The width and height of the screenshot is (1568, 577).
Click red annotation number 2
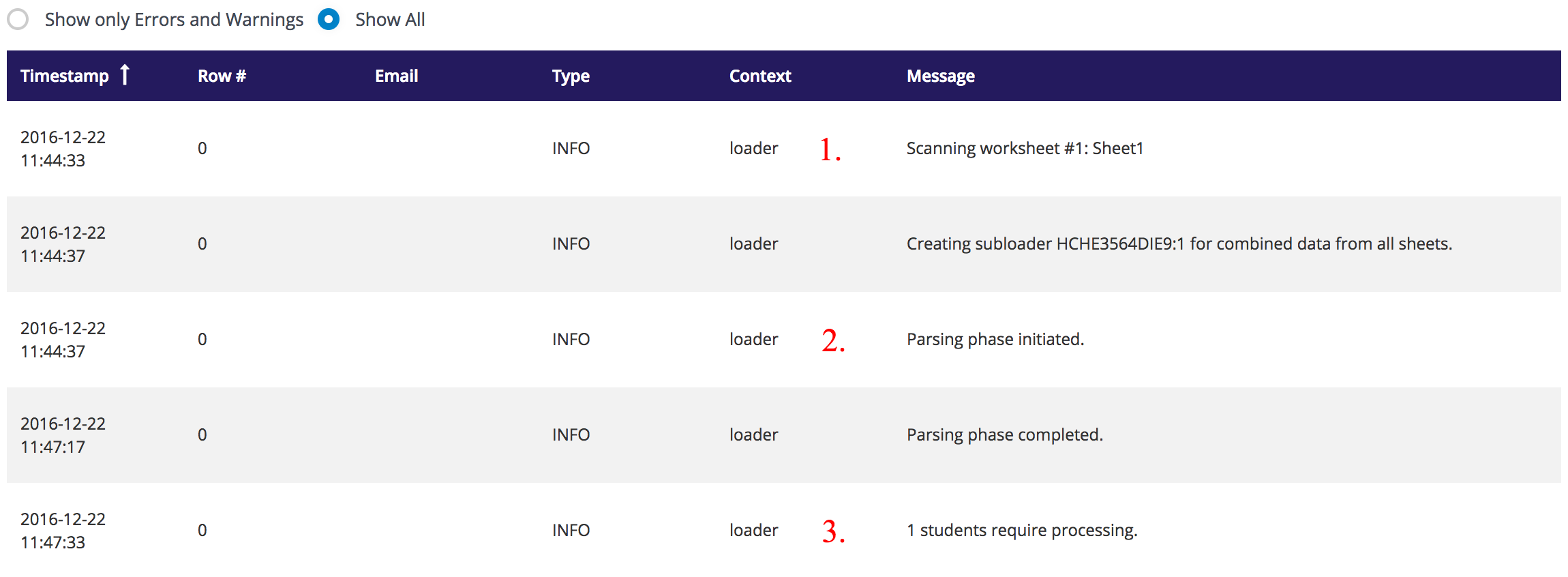click(833, 340)
